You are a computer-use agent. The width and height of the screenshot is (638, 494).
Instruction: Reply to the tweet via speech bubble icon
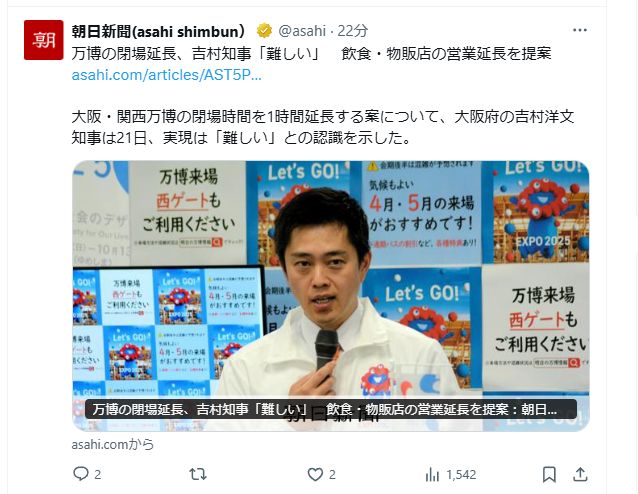point(81,474)
